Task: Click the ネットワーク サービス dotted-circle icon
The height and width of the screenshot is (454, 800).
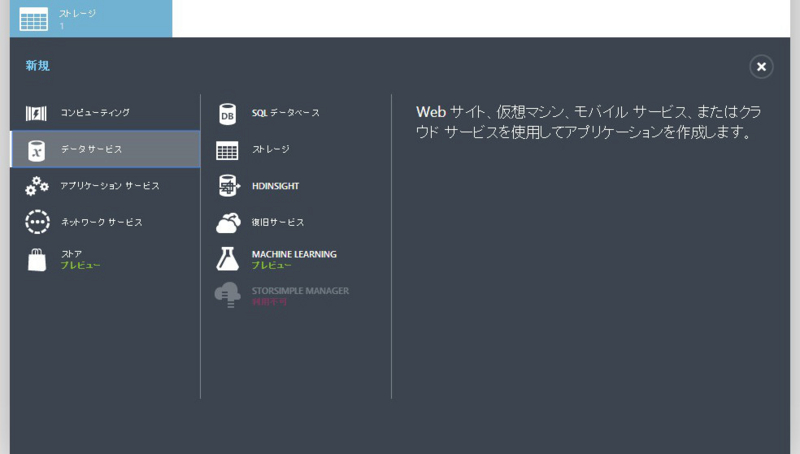Action: [x=37, y=222]
